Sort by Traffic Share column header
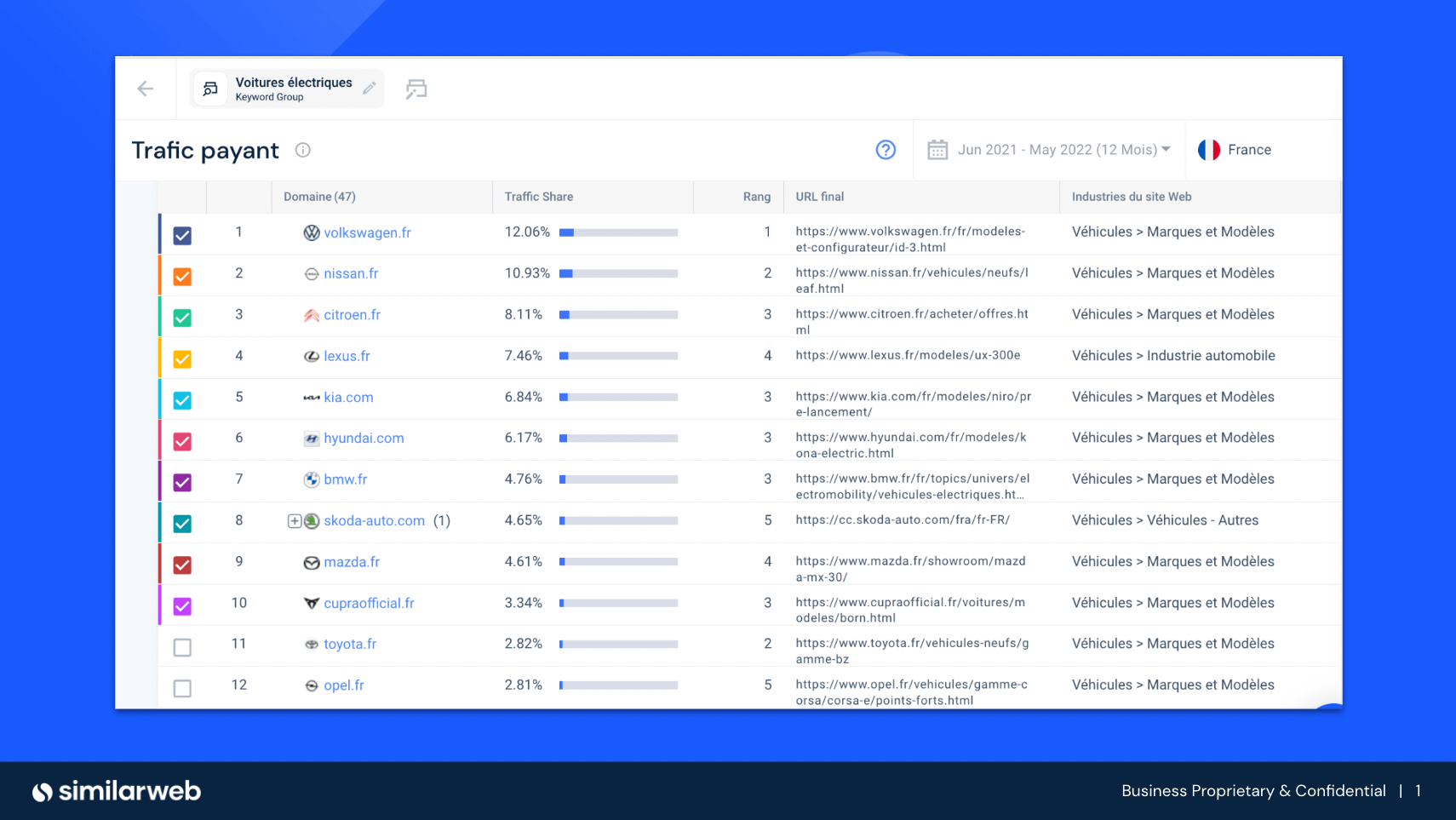Image resolution: width=1456 pixels, height=820 pixels. (x=538, y=197)
